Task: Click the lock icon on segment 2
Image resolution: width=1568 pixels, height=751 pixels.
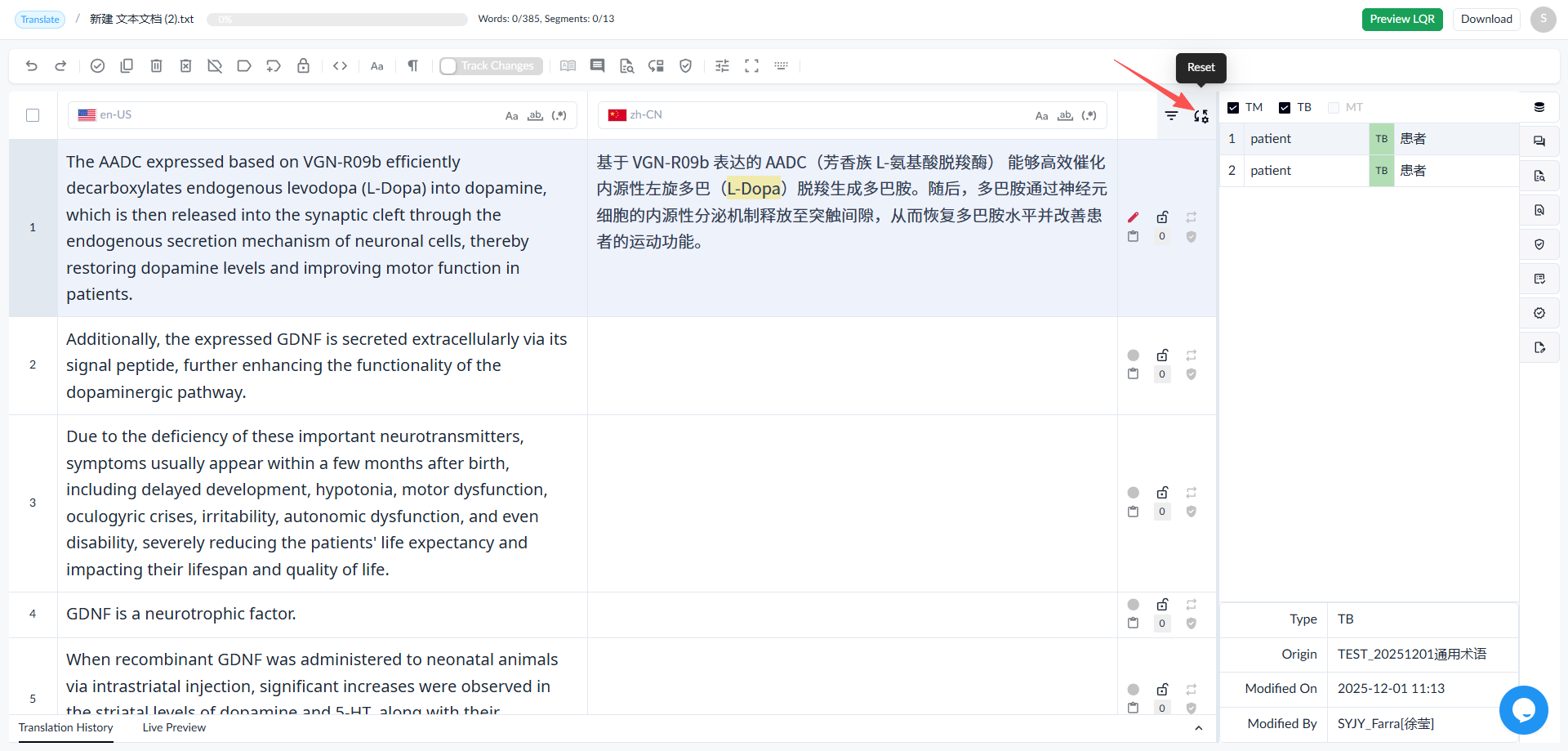Action: (1162, 355)
